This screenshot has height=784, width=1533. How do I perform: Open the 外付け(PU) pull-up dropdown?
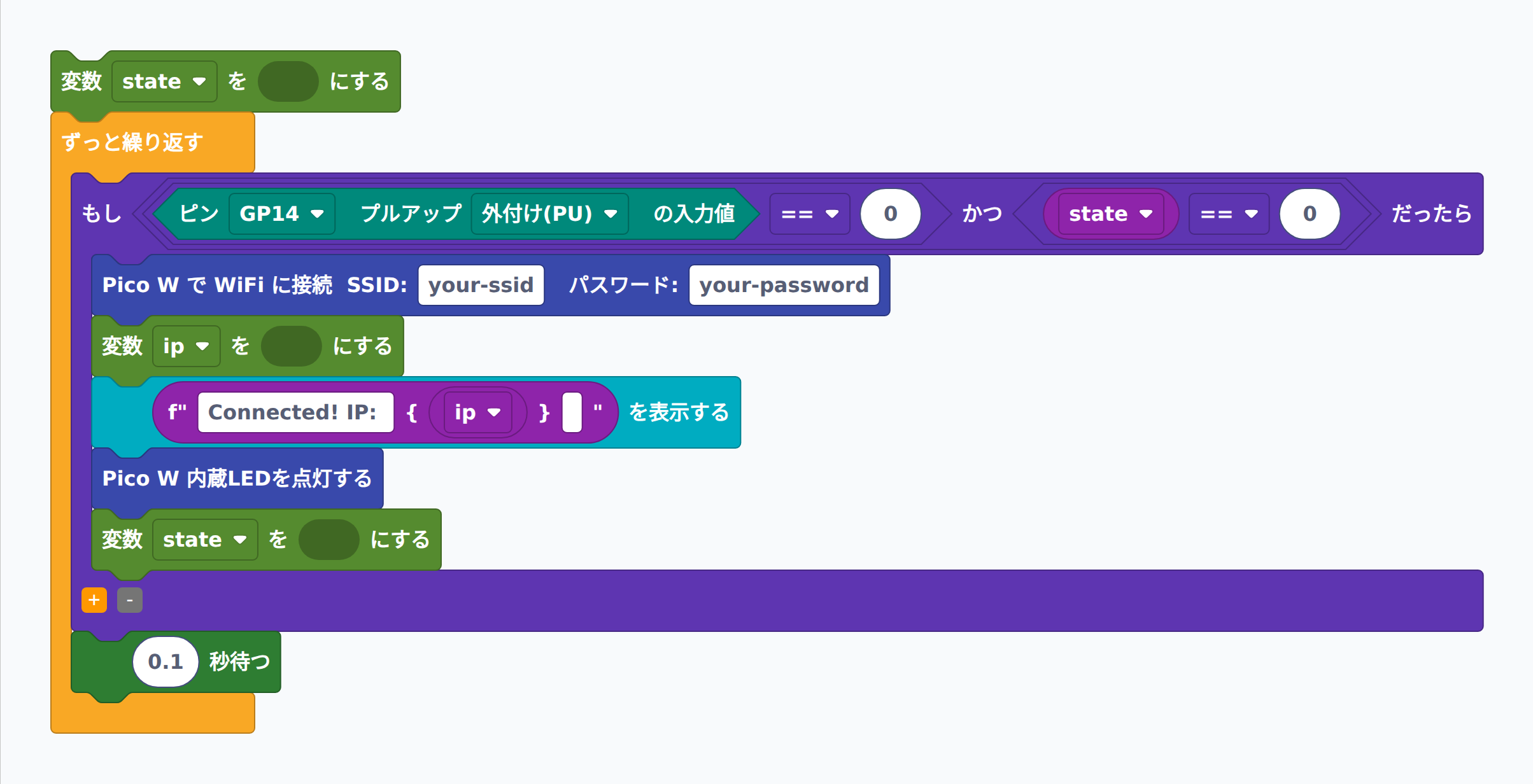(550, 214)
